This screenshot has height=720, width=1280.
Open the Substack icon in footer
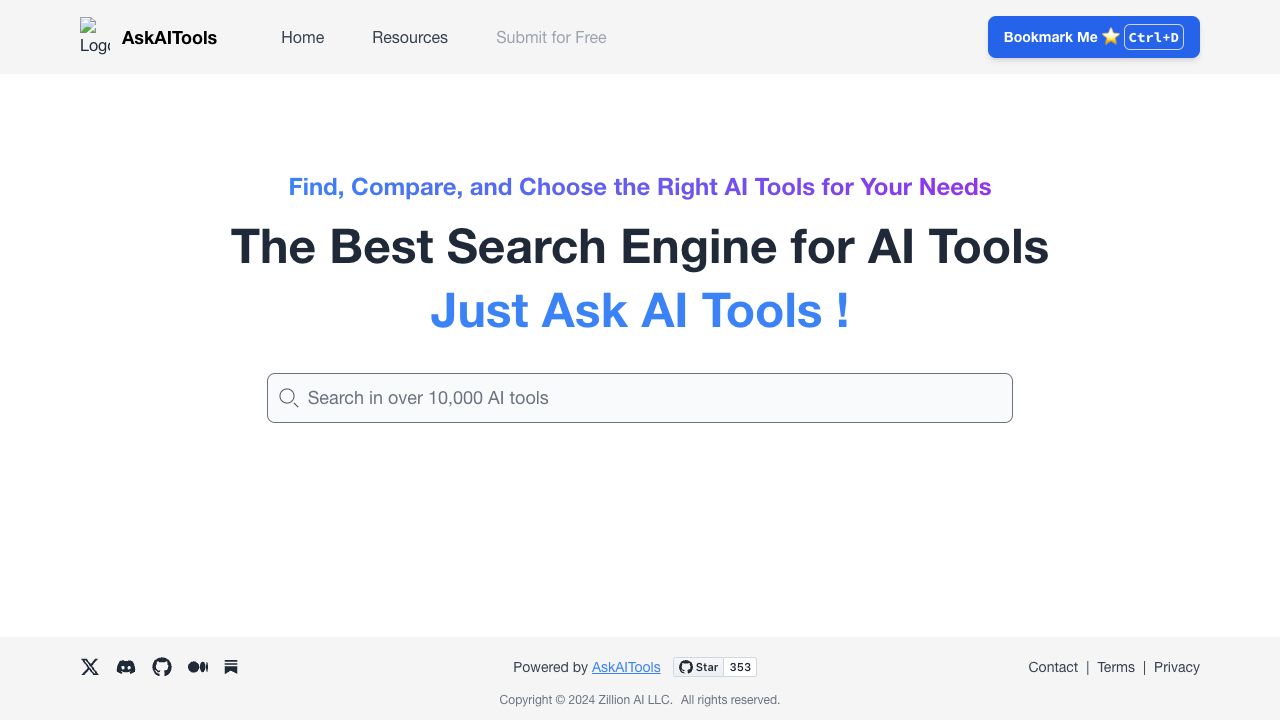(x=231, y=667)
